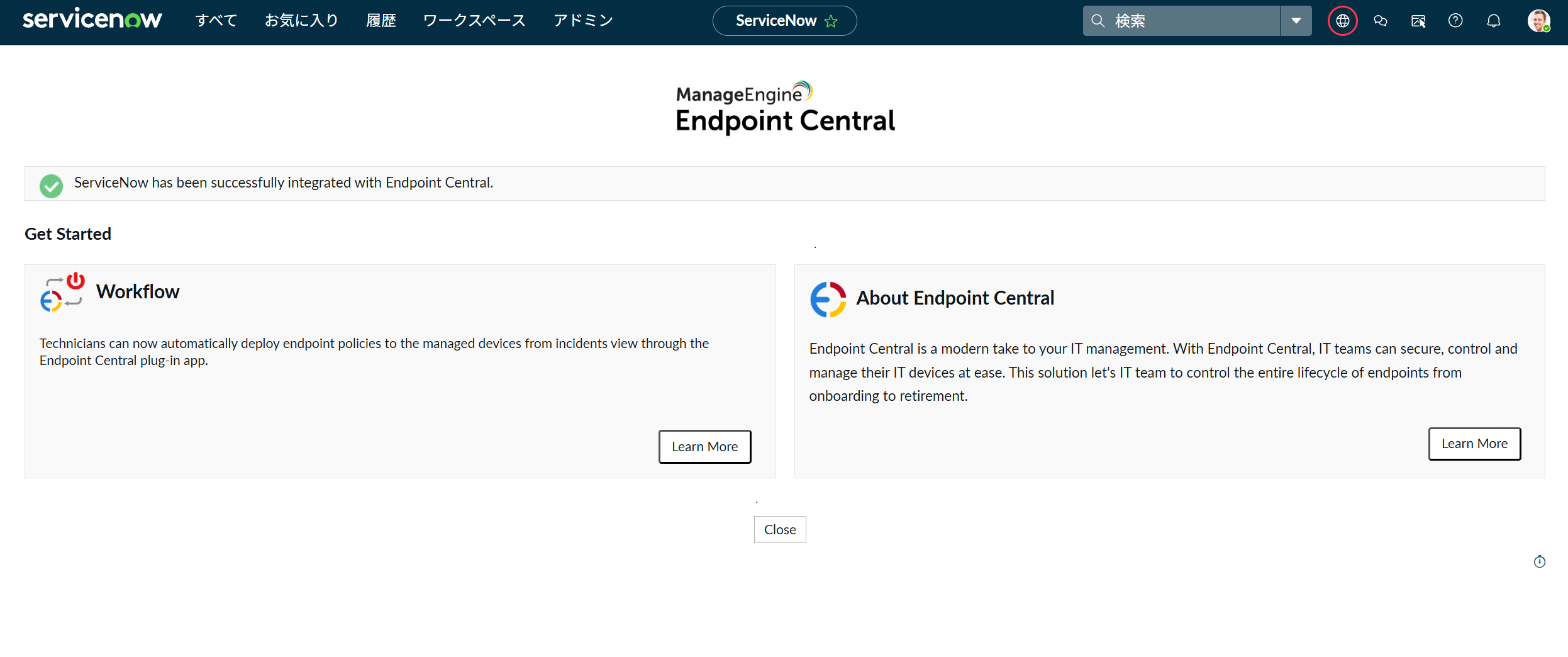Click the UI inspector screen-pointer icon
The image size is (1568, 657).
tap(1418, 21)
